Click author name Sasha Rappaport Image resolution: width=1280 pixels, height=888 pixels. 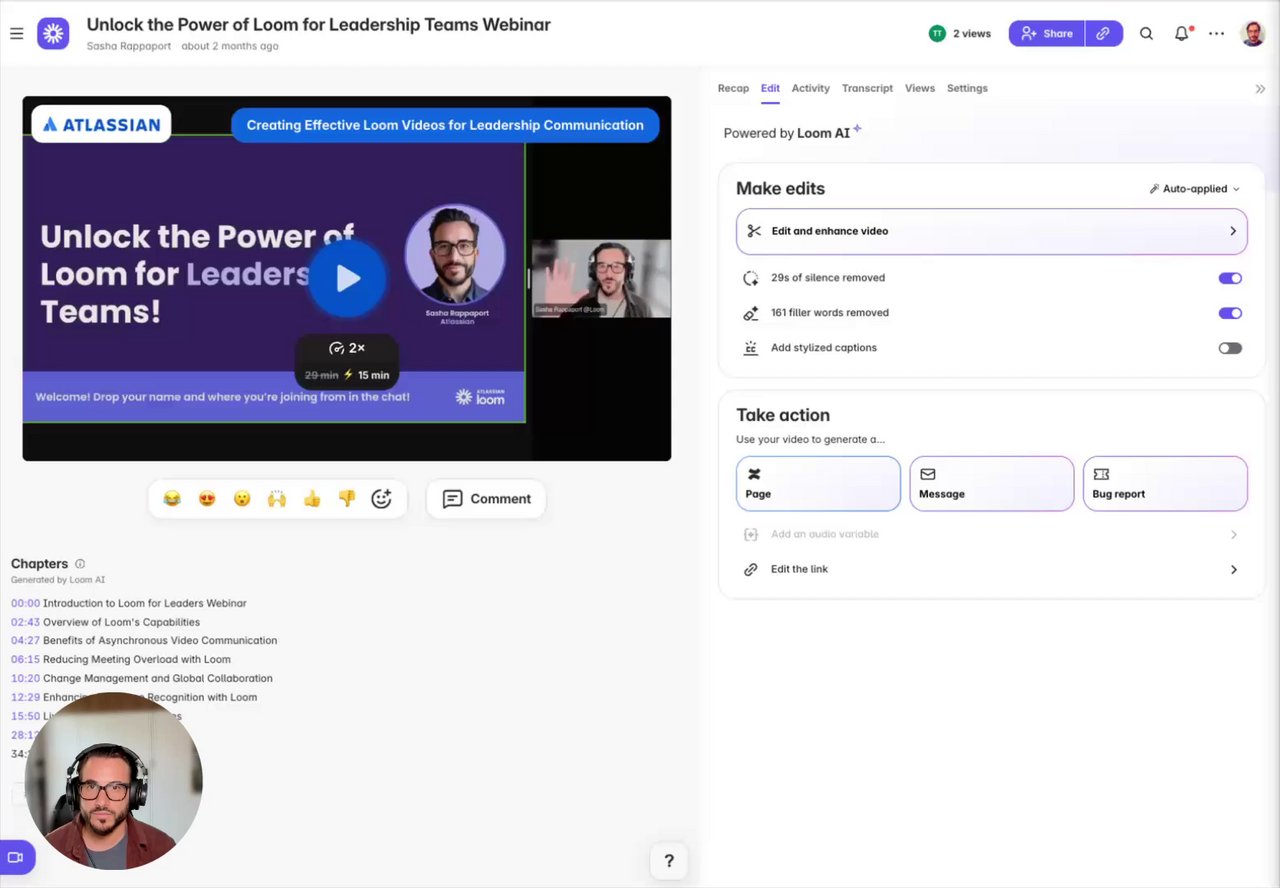pyautogui.click(x=129, y=46)
